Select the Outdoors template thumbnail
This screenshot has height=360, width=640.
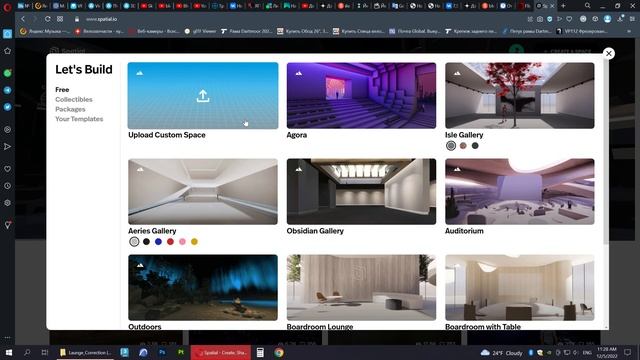203,287
